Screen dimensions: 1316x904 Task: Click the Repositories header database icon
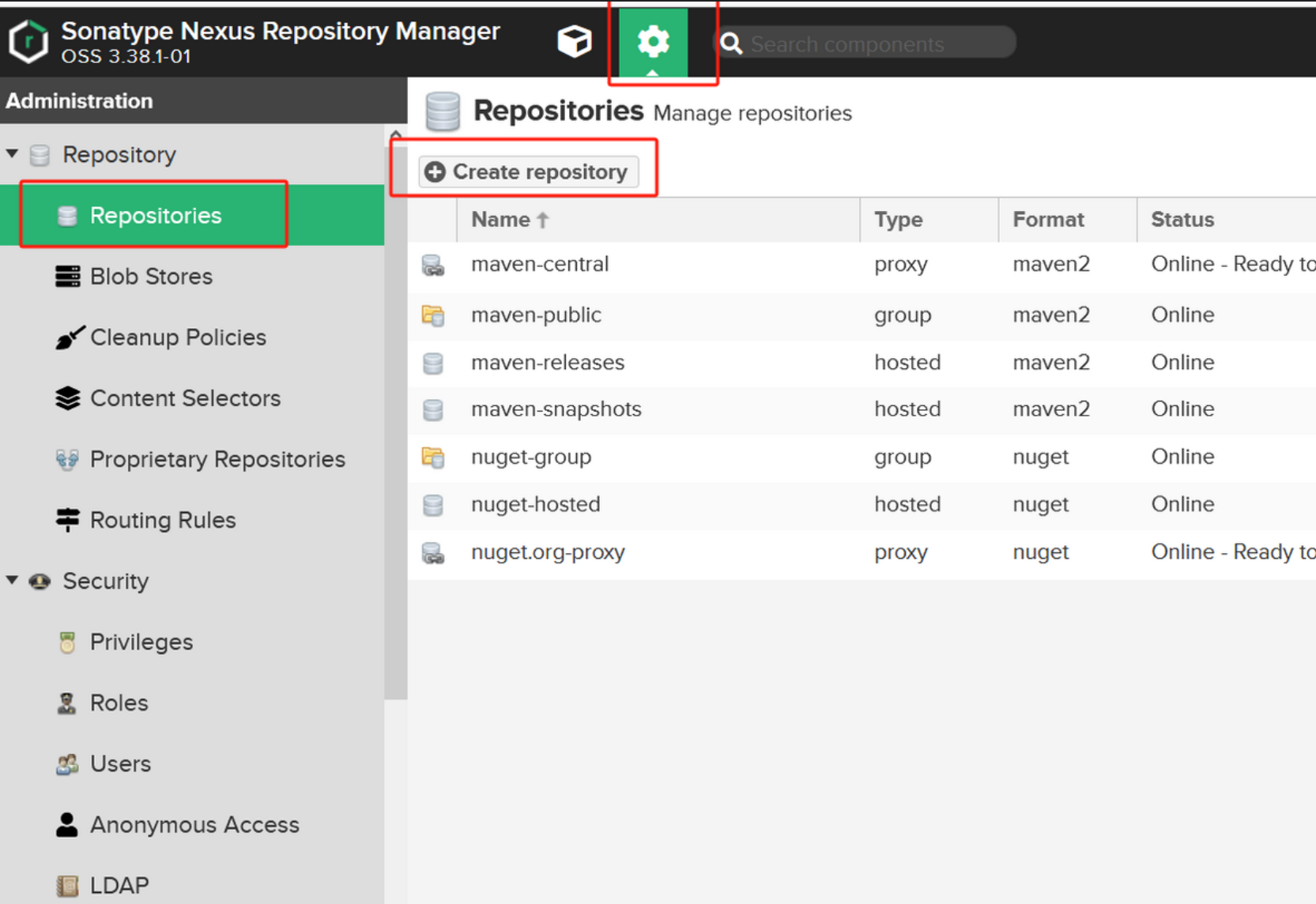pyautogui.click(x=443, y=111)
